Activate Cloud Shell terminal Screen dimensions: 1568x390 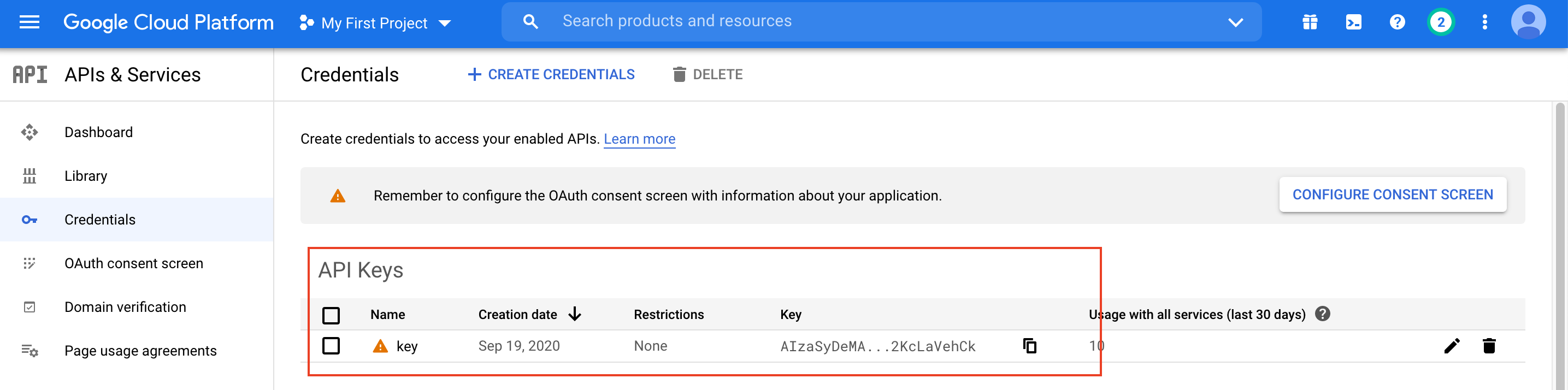click(x=1353, y=22)
